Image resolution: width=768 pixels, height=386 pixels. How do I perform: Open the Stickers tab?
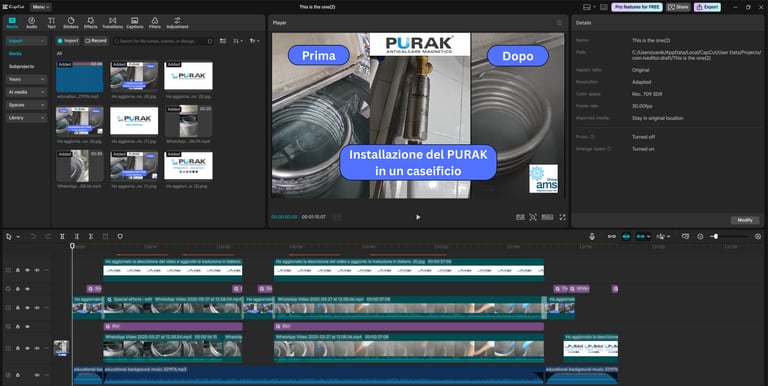click(71, 23)
